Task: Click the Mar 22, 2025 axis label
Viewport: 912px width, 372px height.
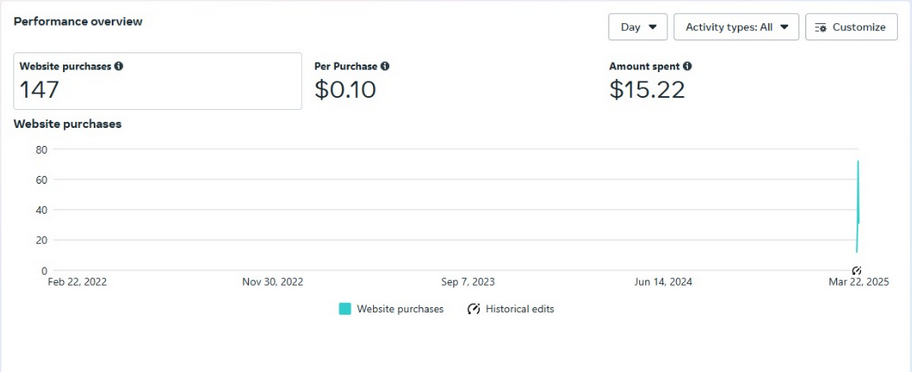Action: click(858, 282)
